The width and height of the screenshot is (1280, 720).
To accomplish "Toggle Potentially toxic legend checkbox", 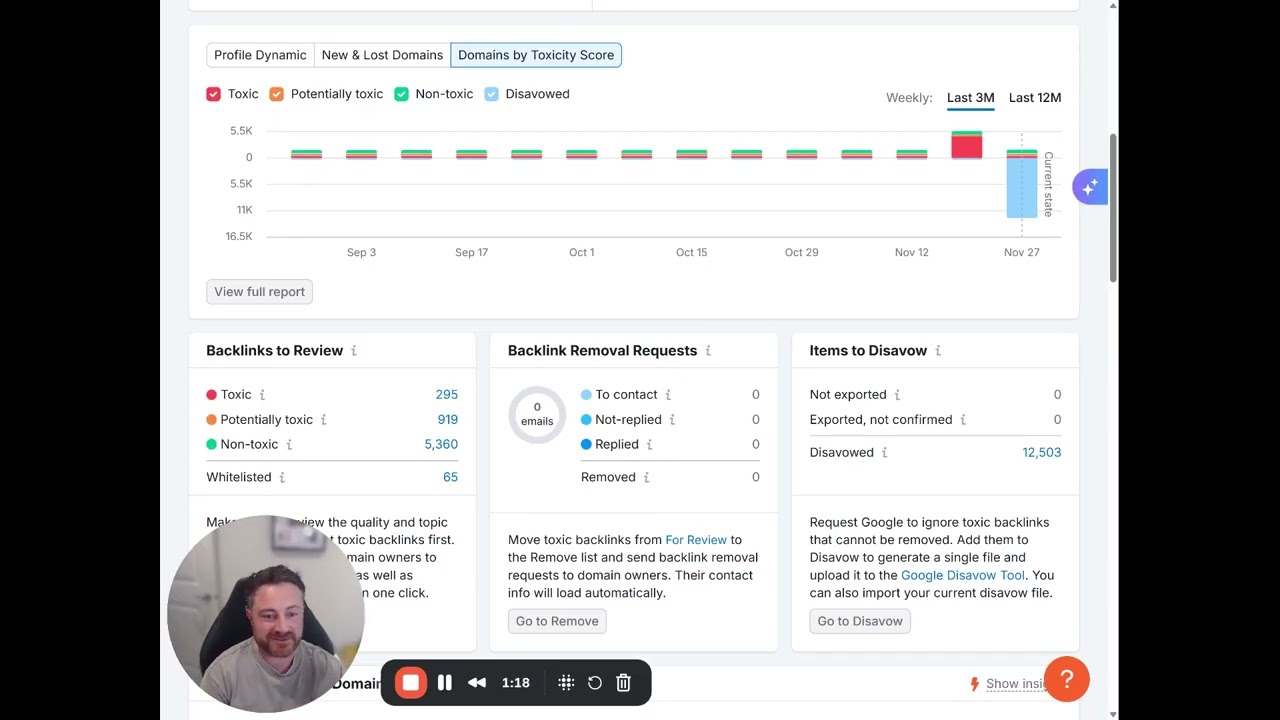I will coord(277,94).
